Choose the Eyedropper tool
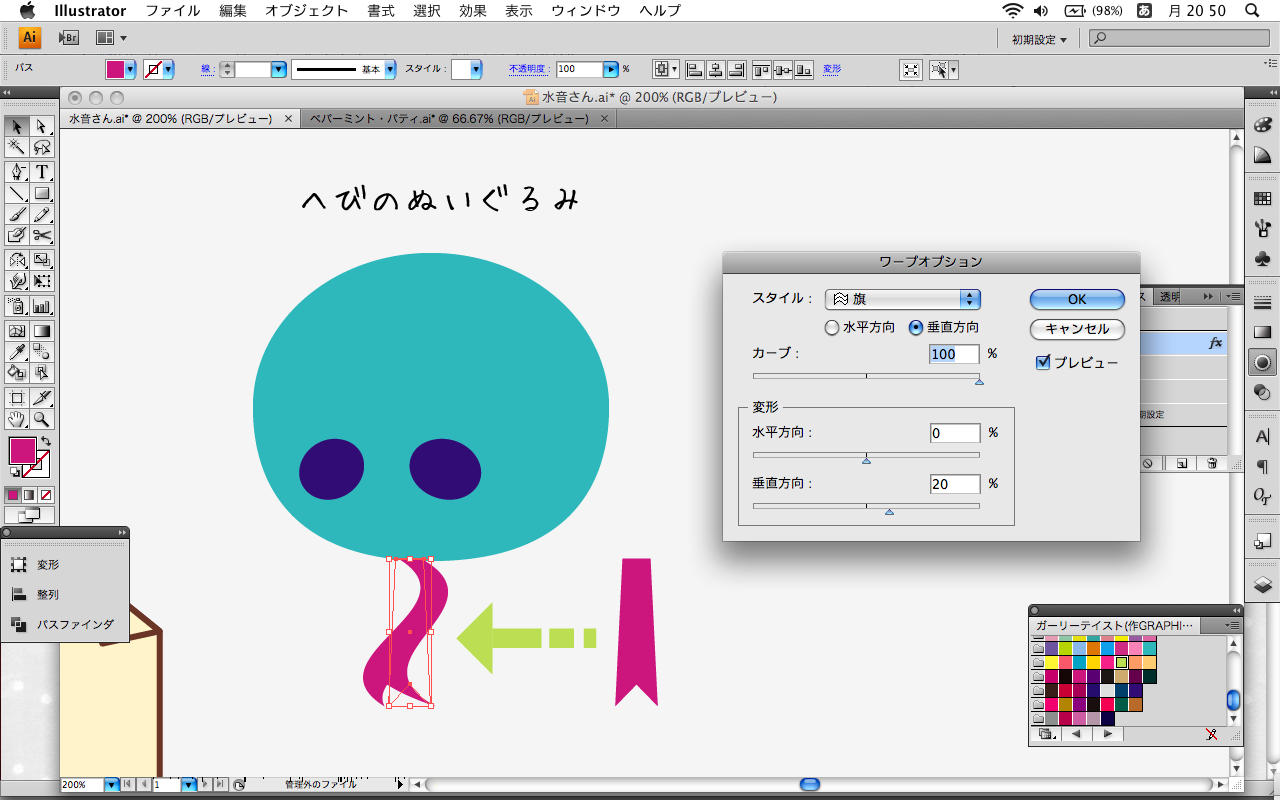This screenshot has width=1280, height=800. (17, 351)
